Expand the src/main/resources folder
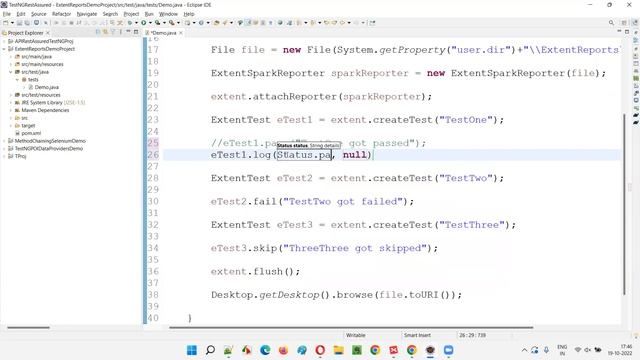The image size is (640, 360). (x=11, y=64)
